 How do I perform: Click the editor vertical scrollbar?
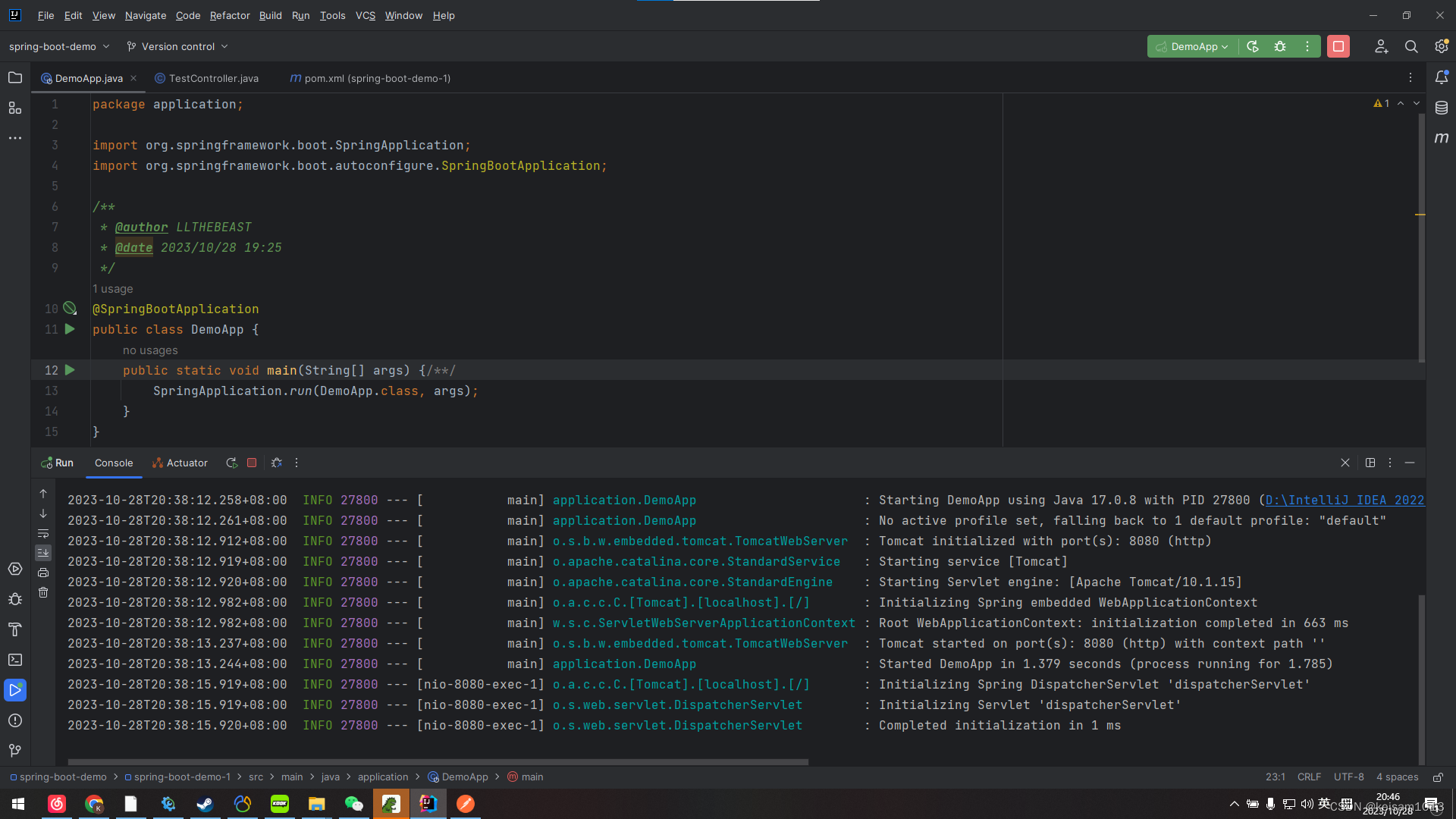1421,237
